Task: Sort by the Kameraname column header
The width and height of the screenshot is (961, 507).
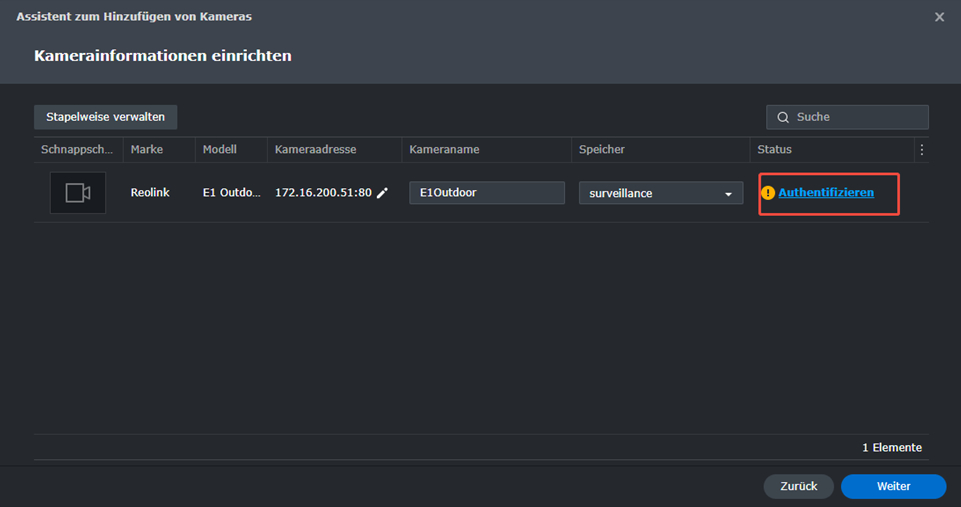Action: pyautogui.click(x=487, y=150)
